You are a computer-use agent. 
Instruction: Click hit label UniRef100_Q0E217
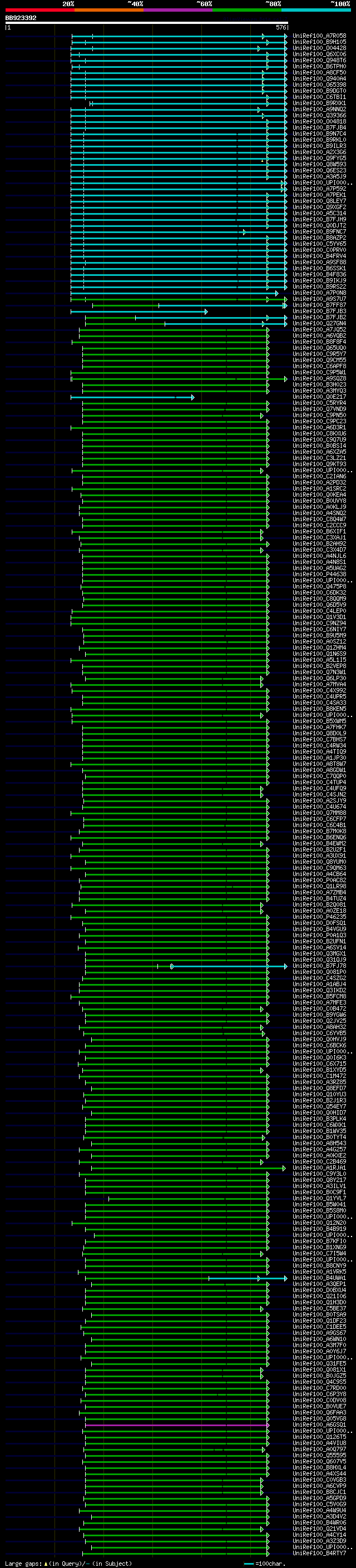[x=319, y=397]
